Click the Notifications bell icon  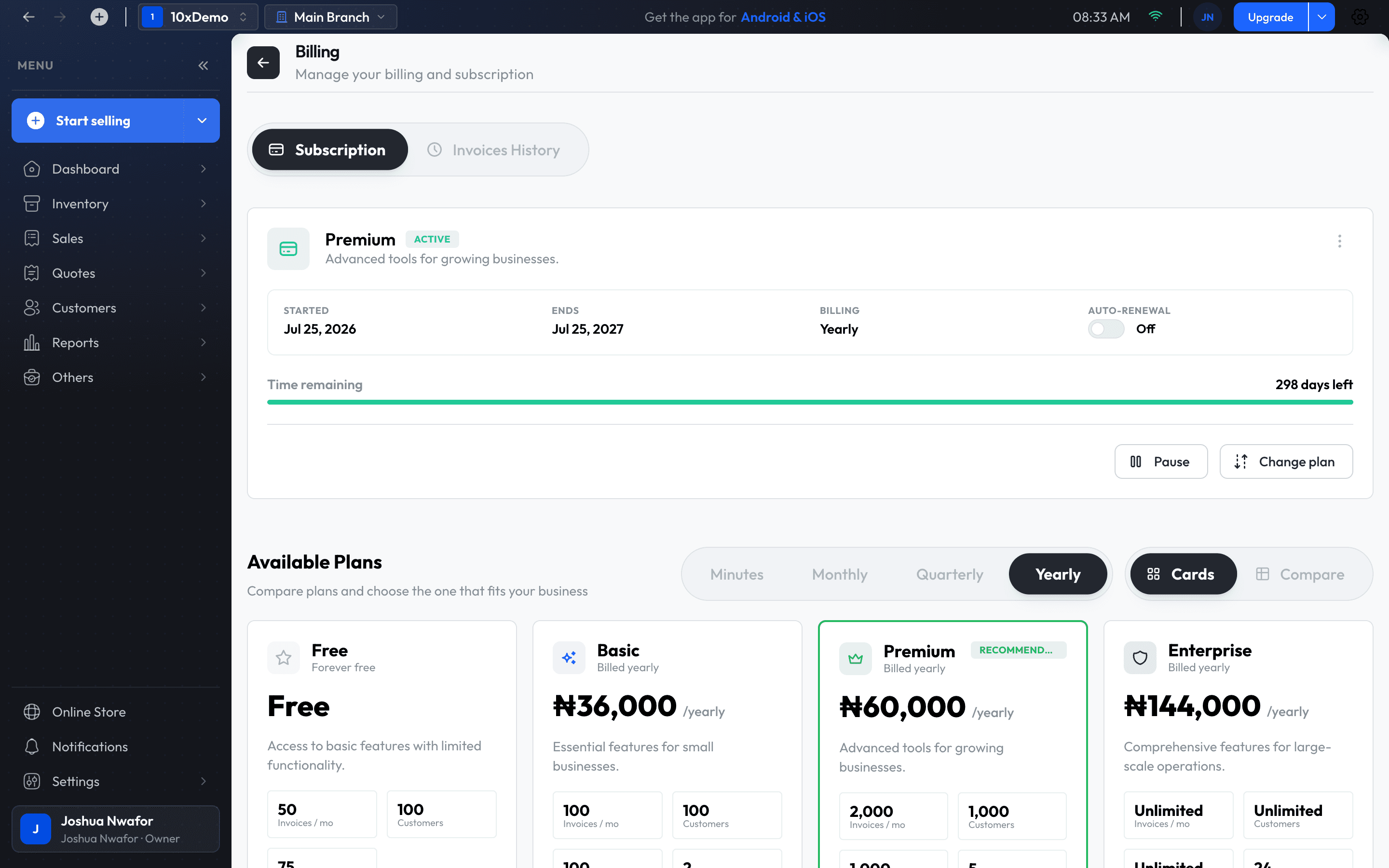pyautogui.click(x=32, y=746)
